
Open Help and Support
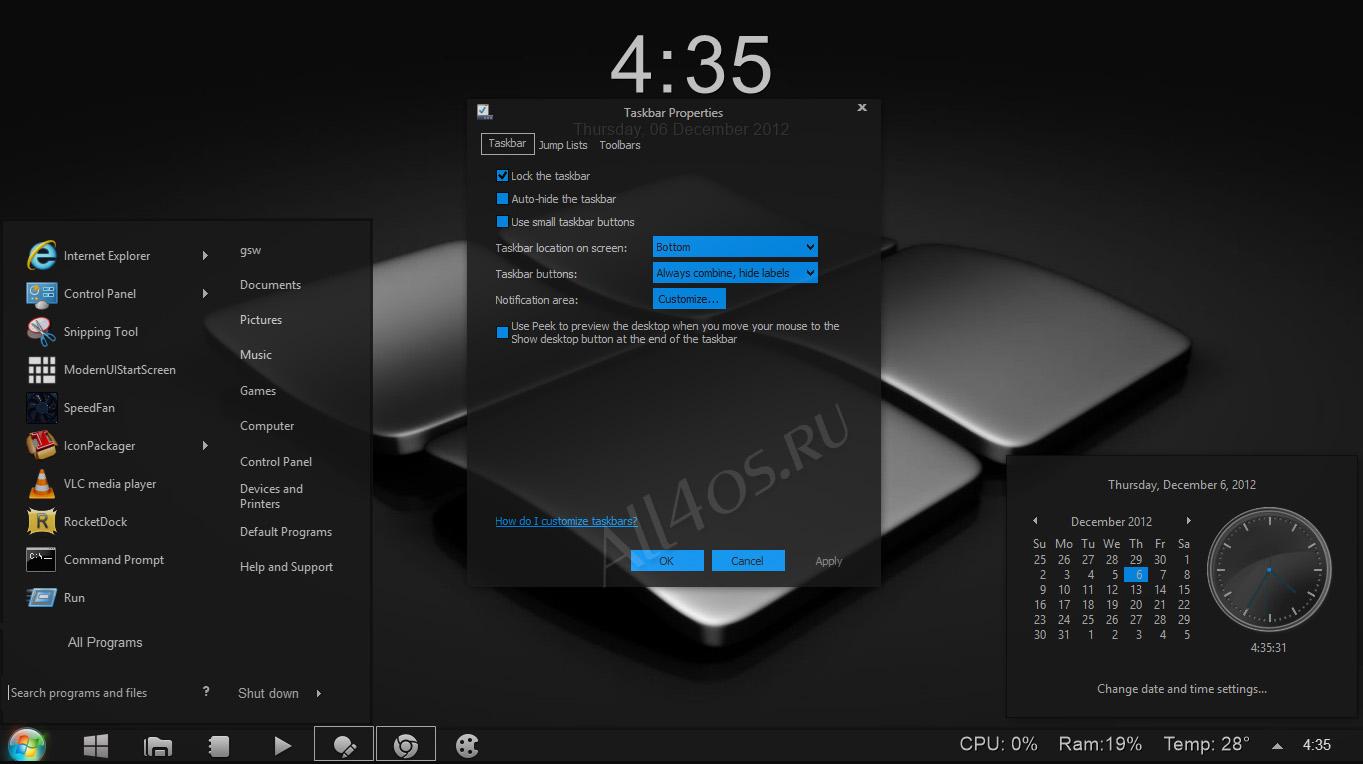[286, 567]
